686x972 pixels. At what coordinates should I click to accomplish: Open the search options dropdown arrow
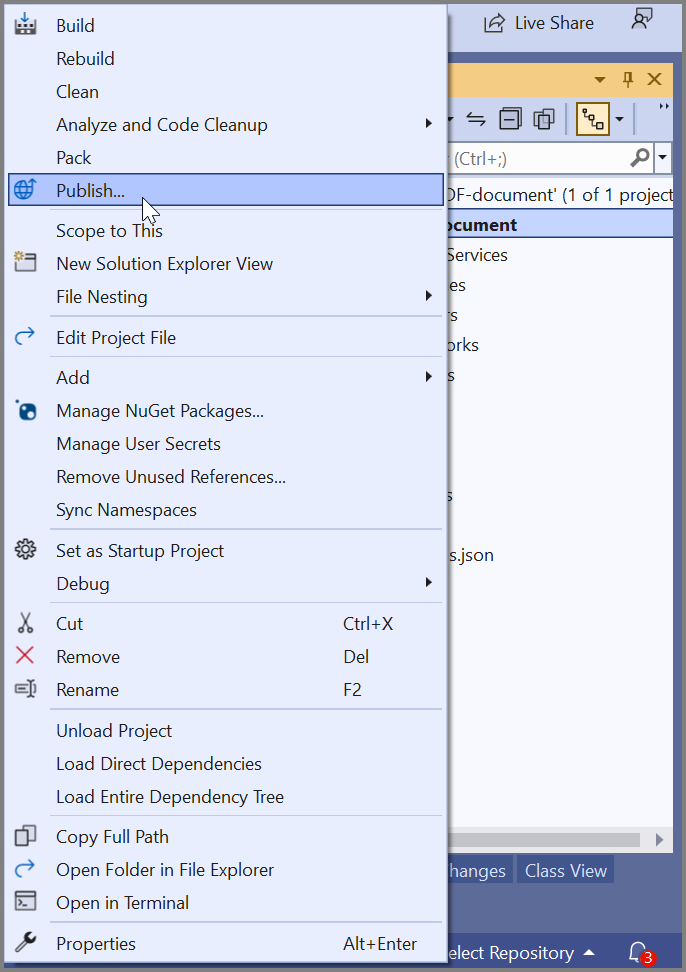click(664, 157)
